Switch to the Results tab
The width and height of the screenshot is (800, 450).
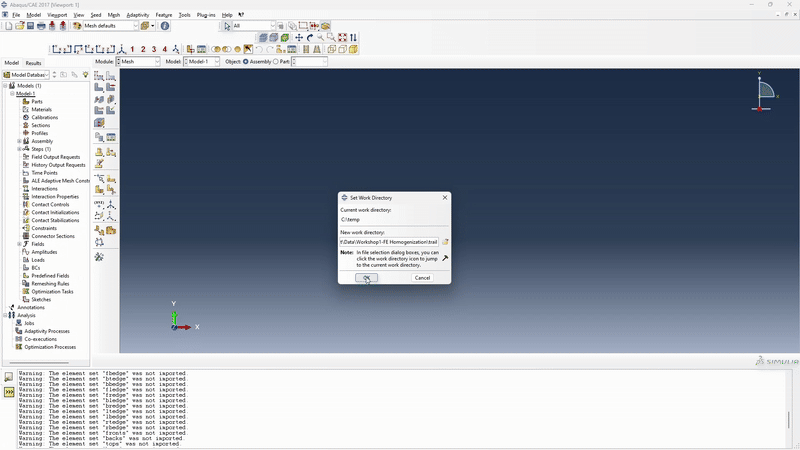pos(33,63)
